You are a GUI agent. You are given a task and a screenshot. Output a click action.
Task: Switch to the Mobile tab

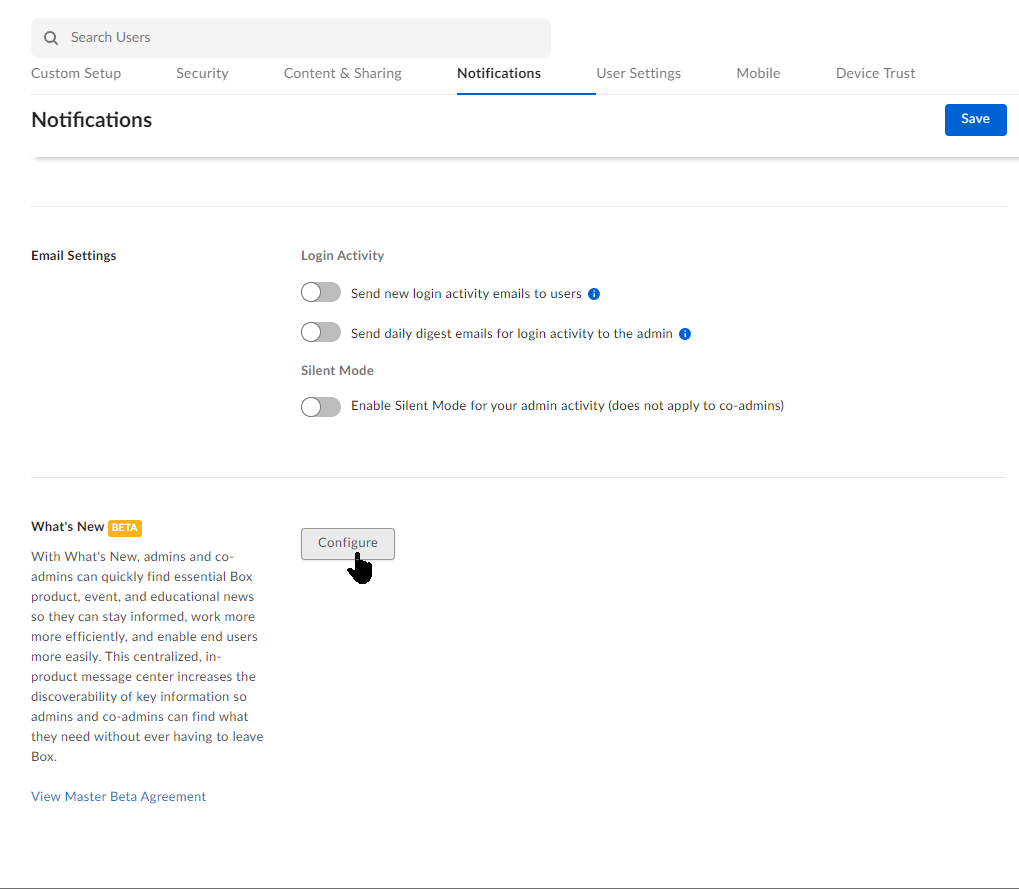(758, 73)
